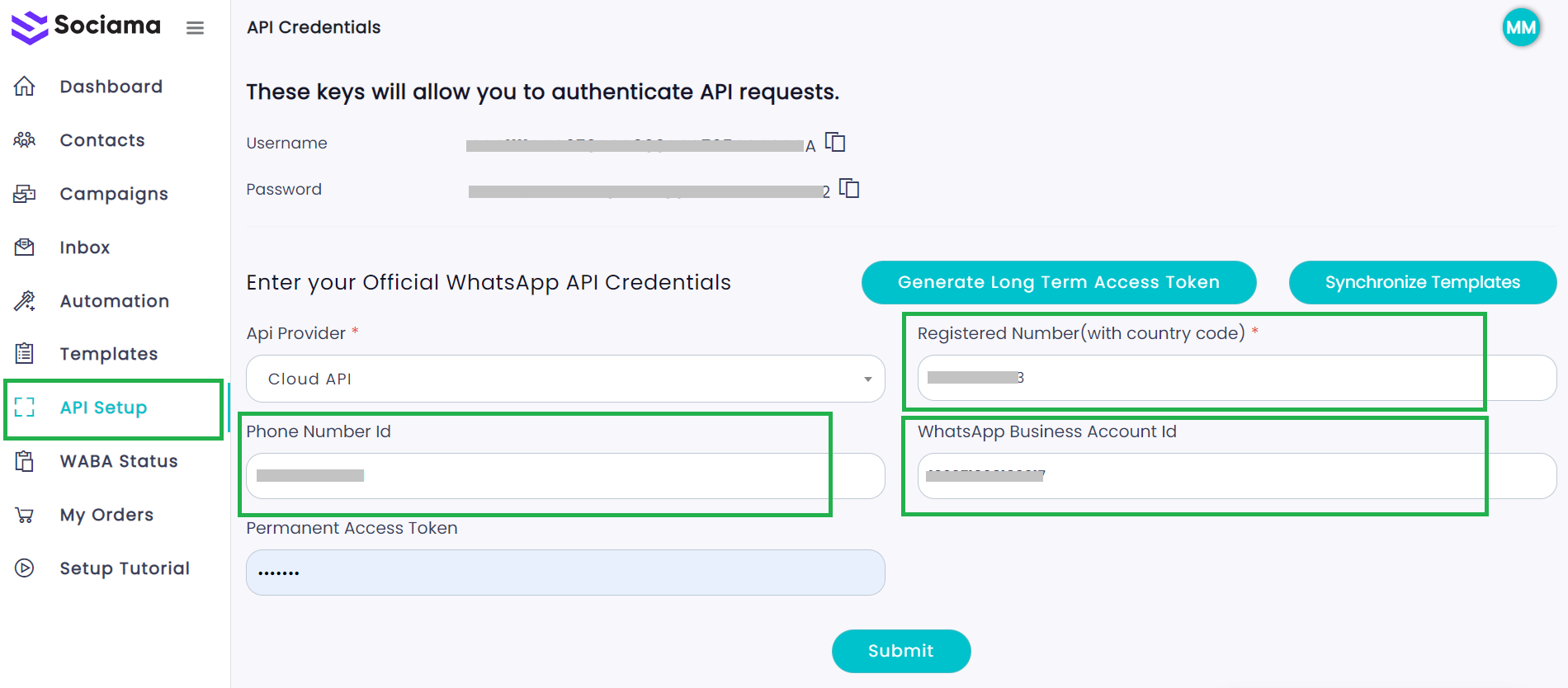Click the hamburger menu icon beside Sociama
The width and height of the screenshot is (1568, 688).
[195, 28]
